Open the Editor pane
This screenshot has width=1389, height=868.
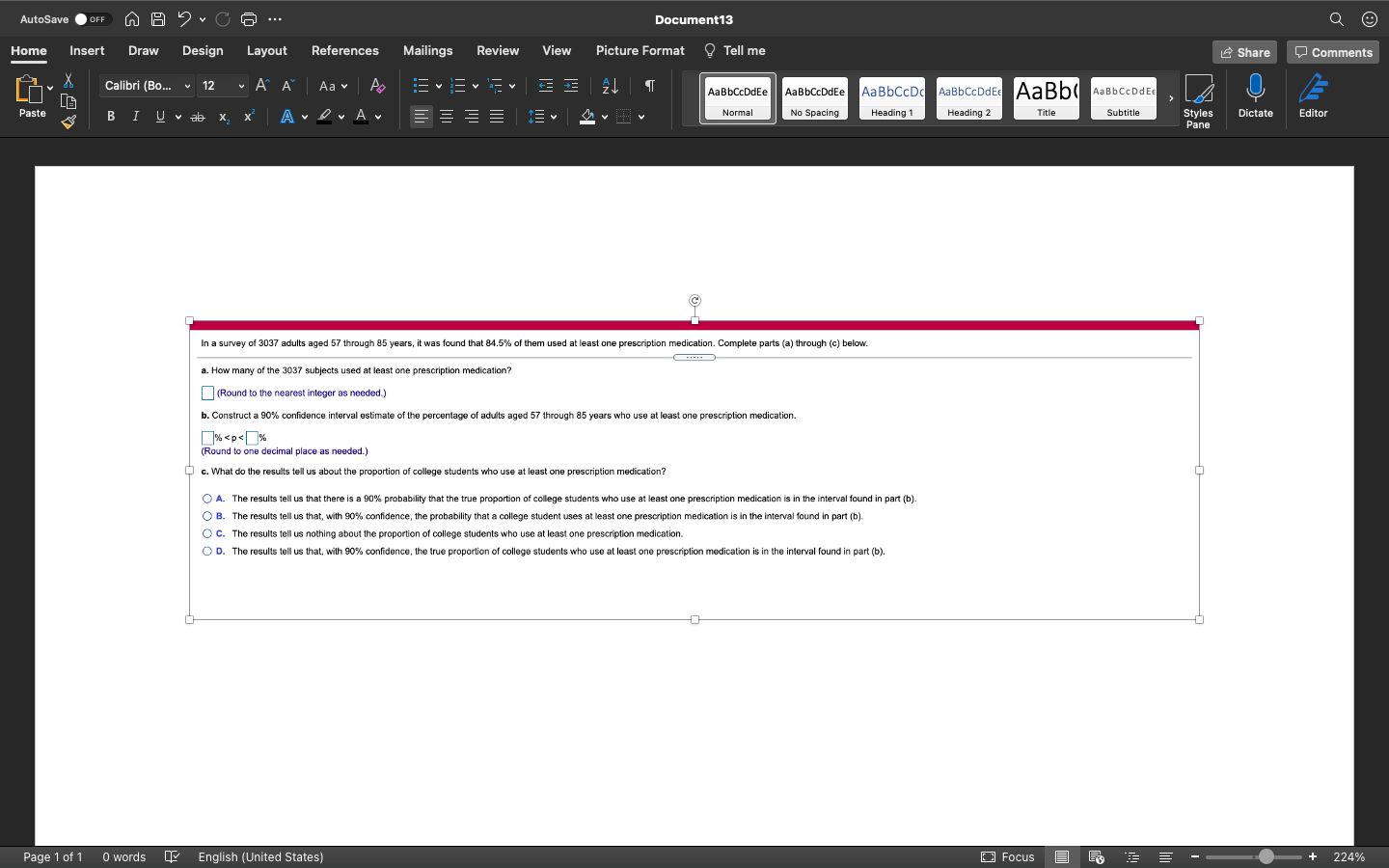(x=1313, y=96)
